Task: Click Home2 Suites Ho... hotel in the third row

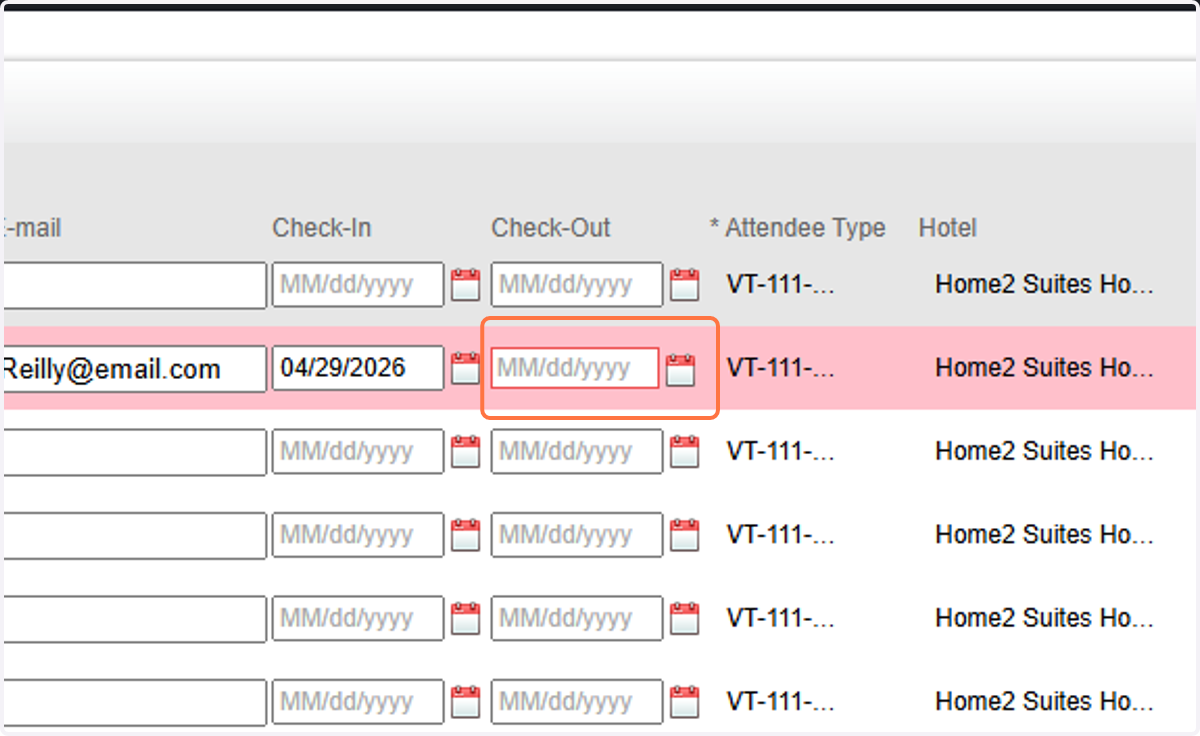Action: point(1045,452)
